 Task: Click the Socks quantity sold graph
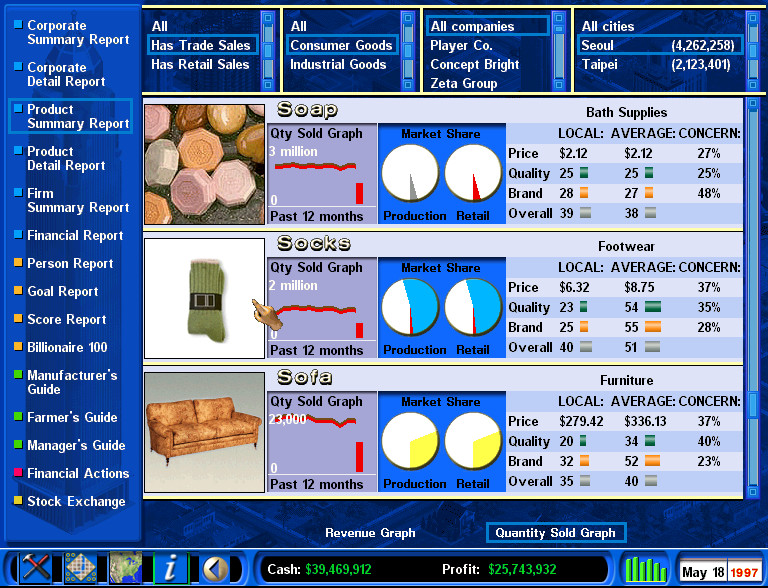321,308
